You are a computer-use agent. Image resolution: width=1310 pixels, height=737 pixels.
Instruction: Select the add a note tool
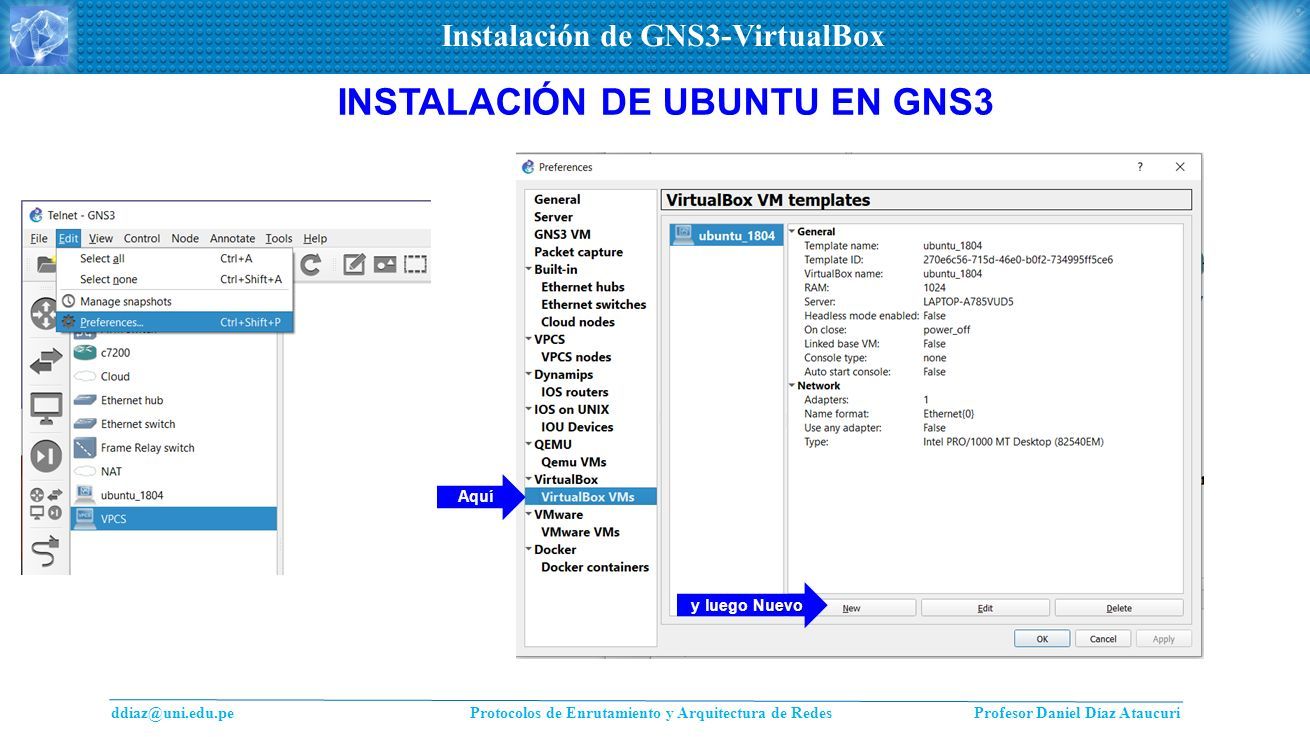coord(354,265)
